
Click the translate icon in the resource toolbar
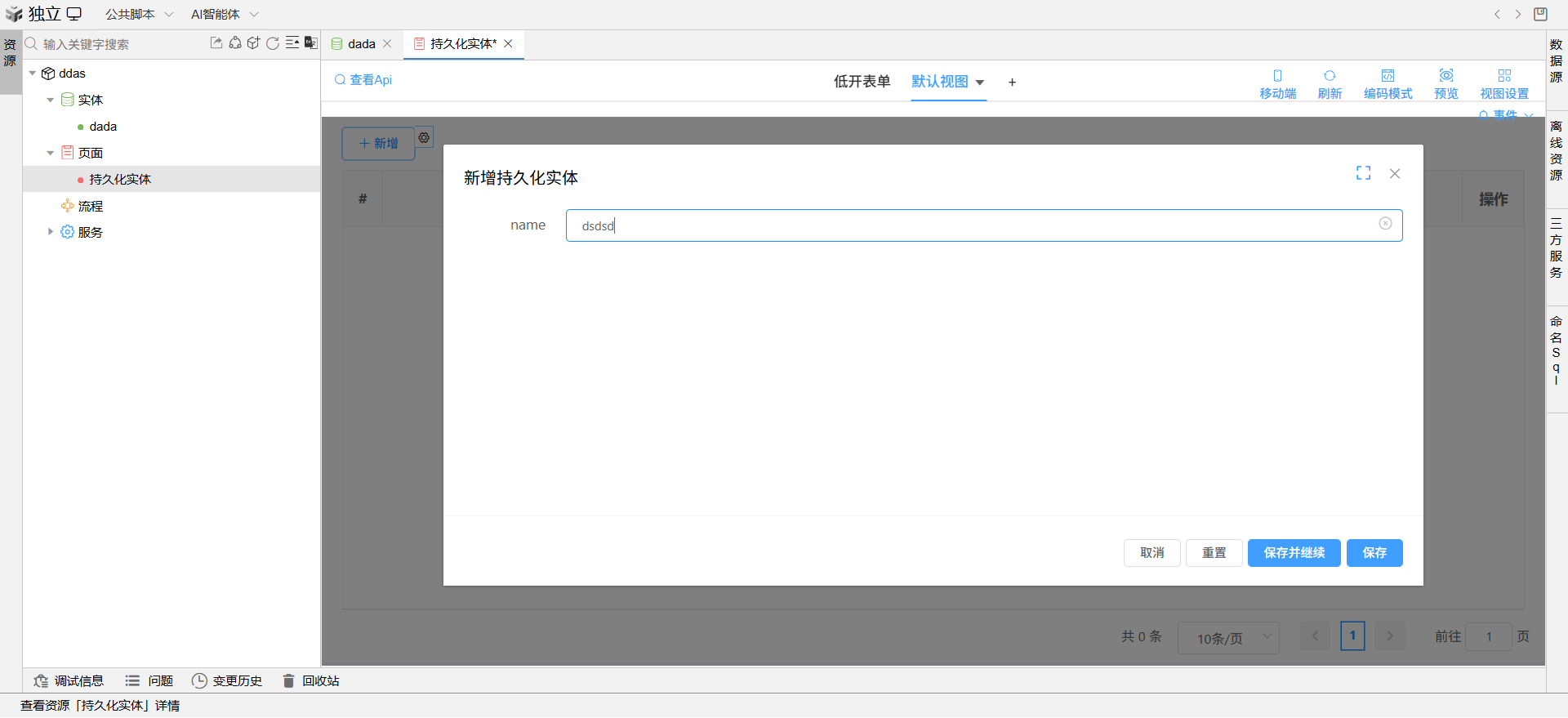[x=311, y=43]
